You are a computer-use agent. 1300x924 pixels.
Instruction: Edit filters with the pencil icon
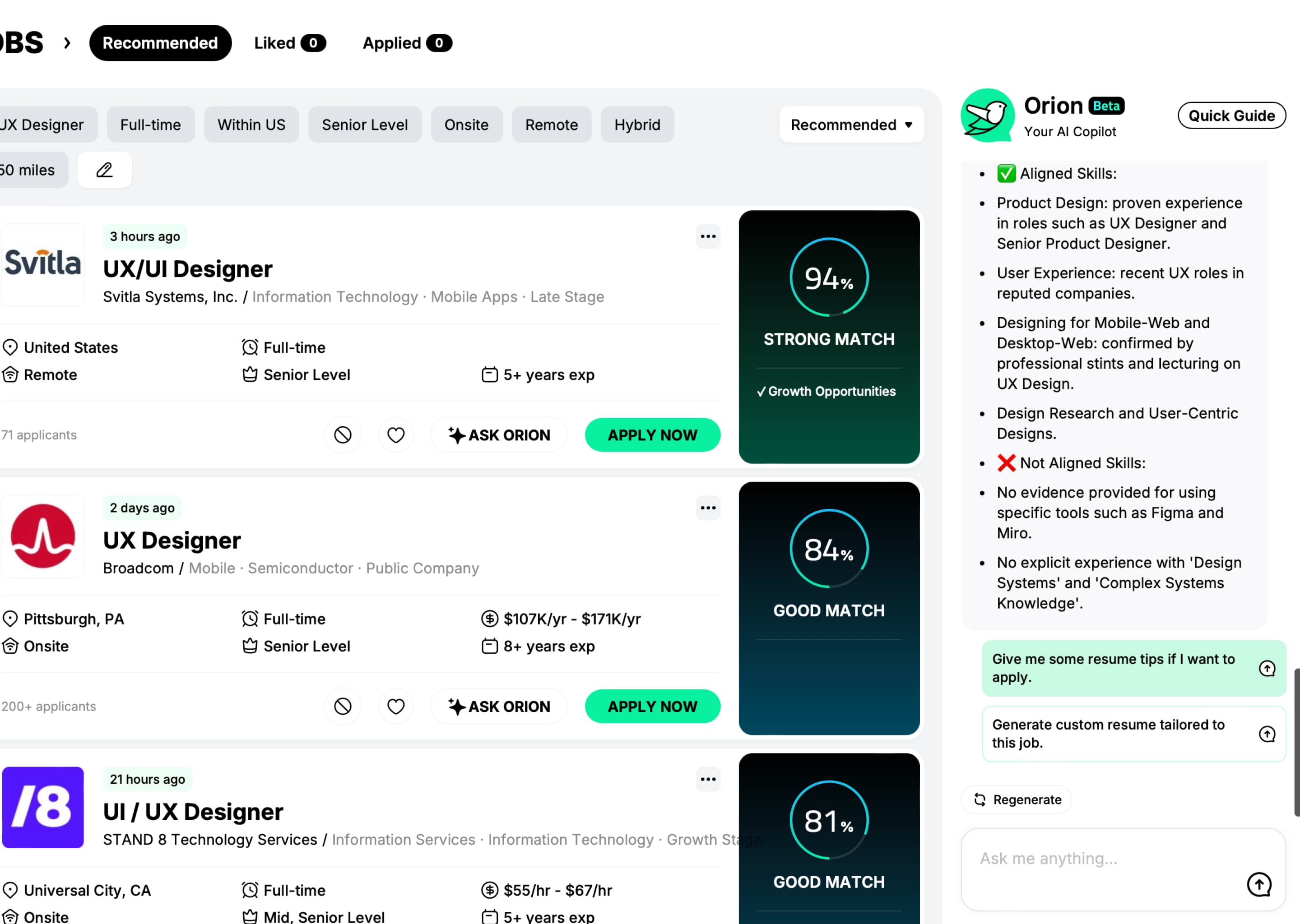point(105,170)
